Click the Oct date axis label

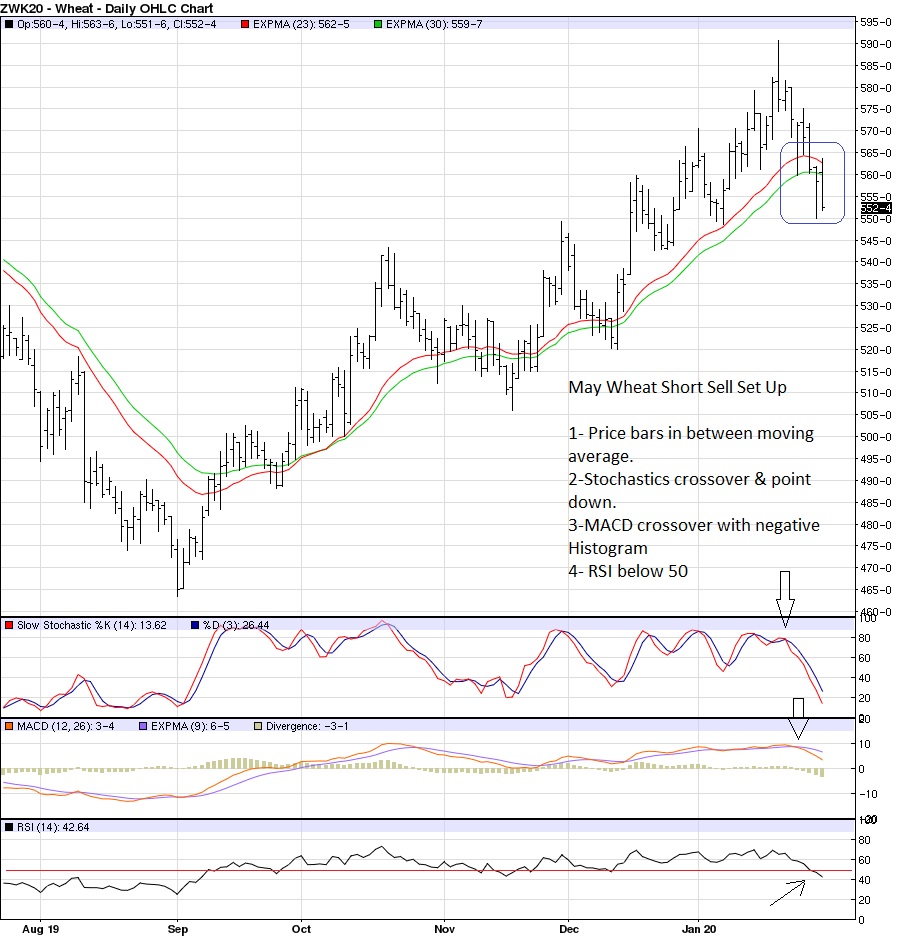tap(302, 929)
